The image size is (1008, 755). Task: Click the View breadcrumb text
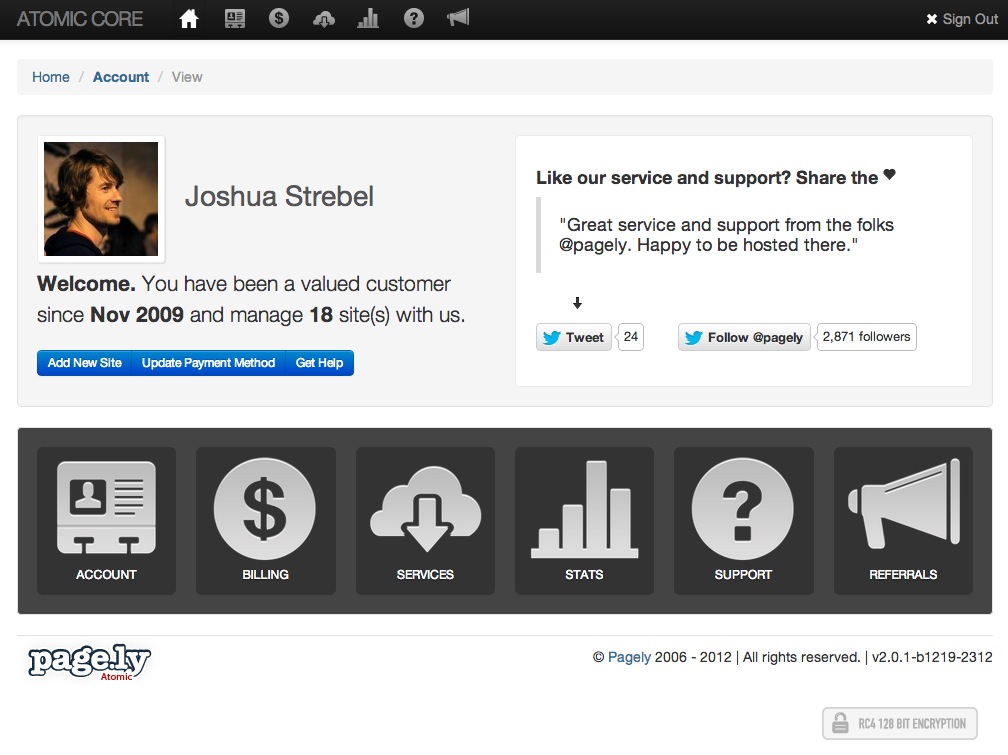187,77
